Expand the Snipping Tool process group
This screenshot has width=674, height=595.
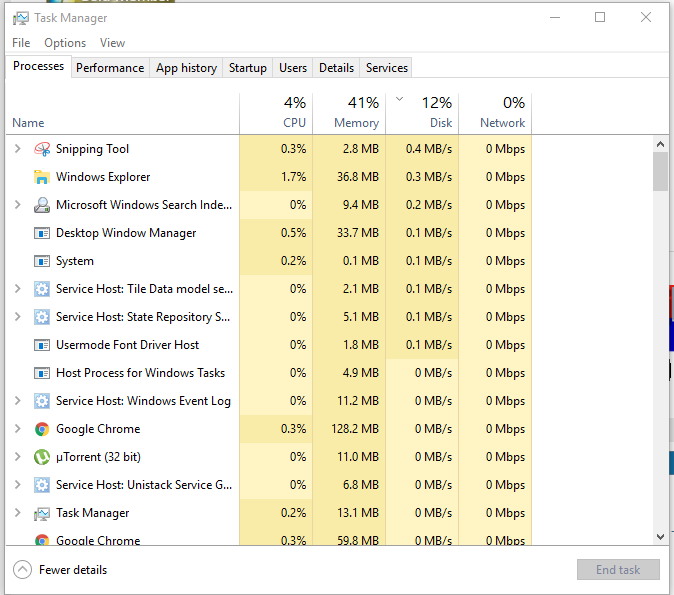coord(18,149)
